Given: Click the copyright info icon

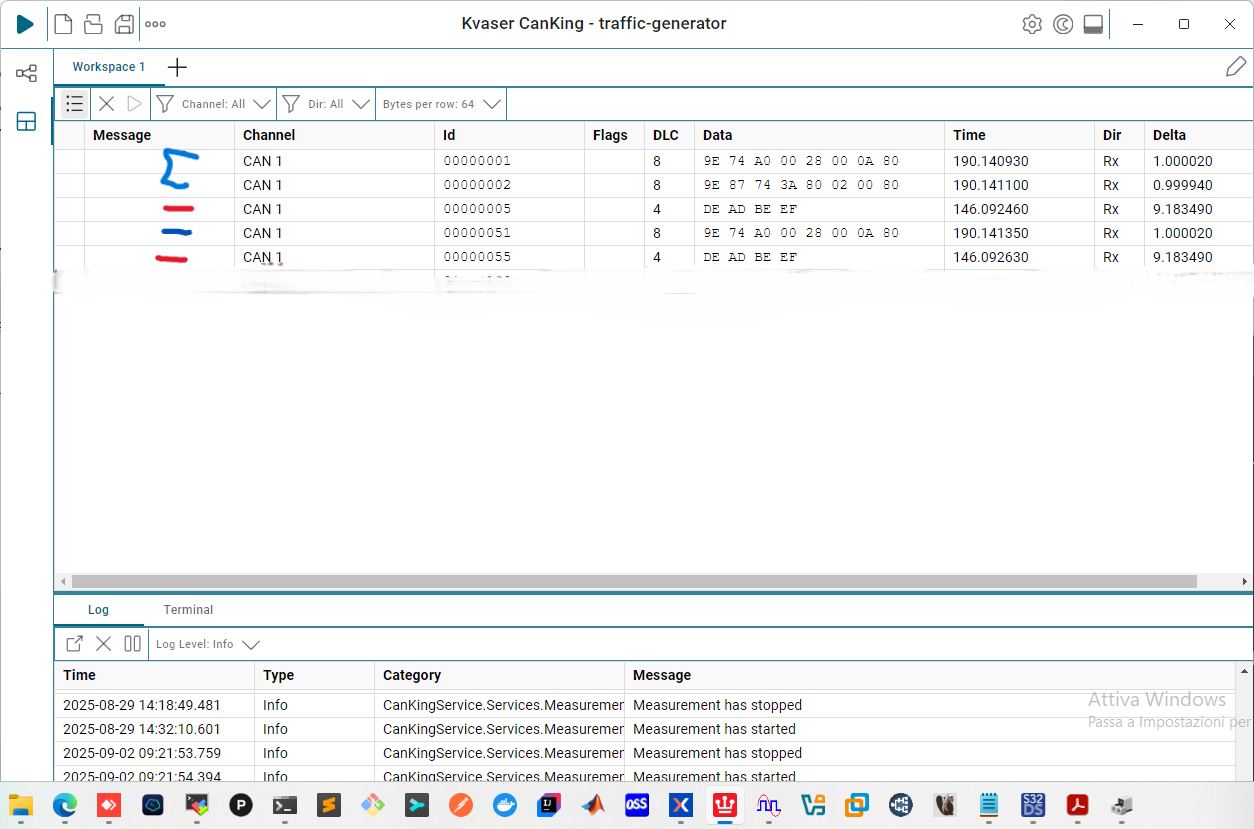Looking at the screenshot, I should 1063,24.
